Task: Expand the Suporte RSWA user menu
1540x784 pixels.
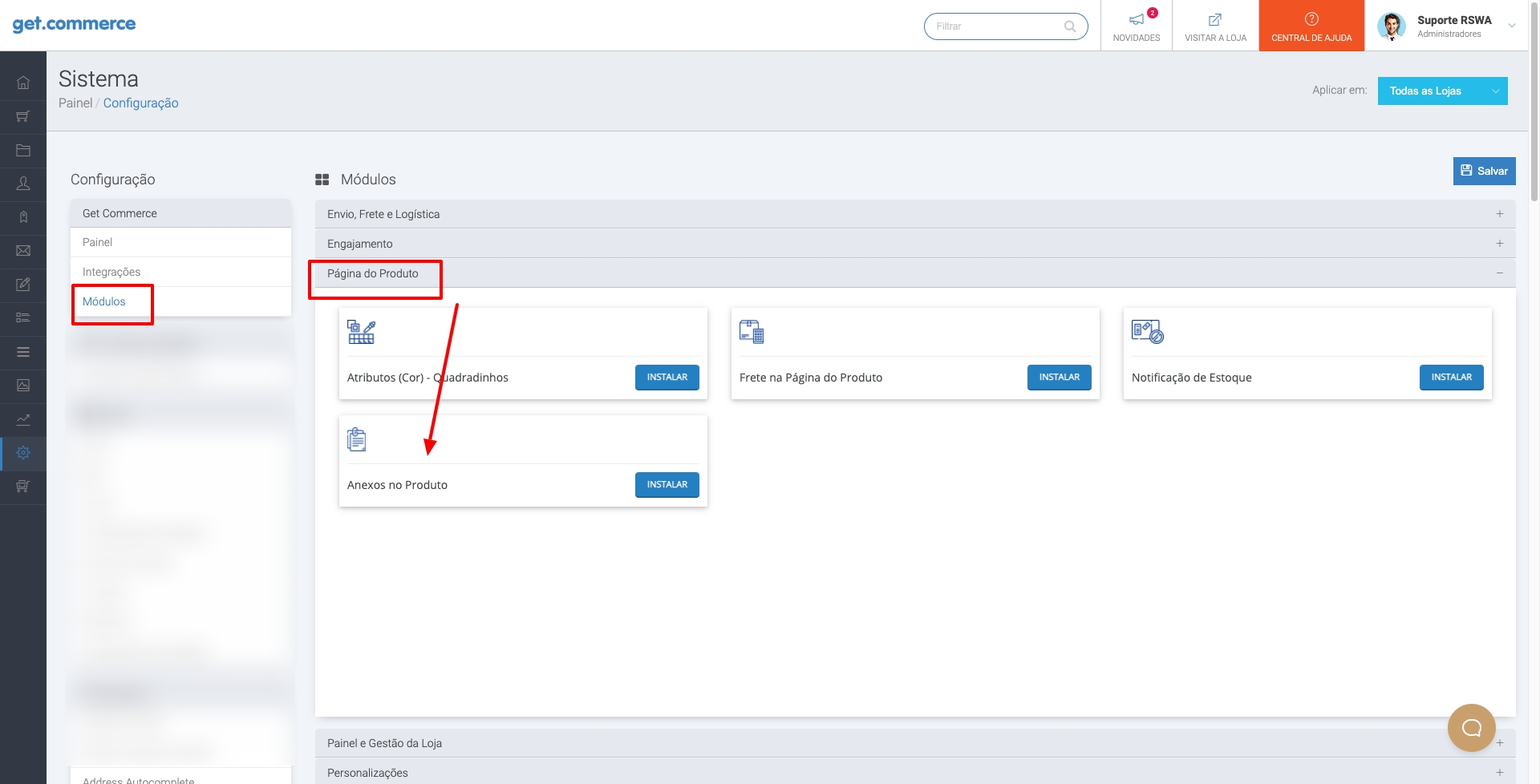Action: pyautogui.click(x=1511, y=26)
